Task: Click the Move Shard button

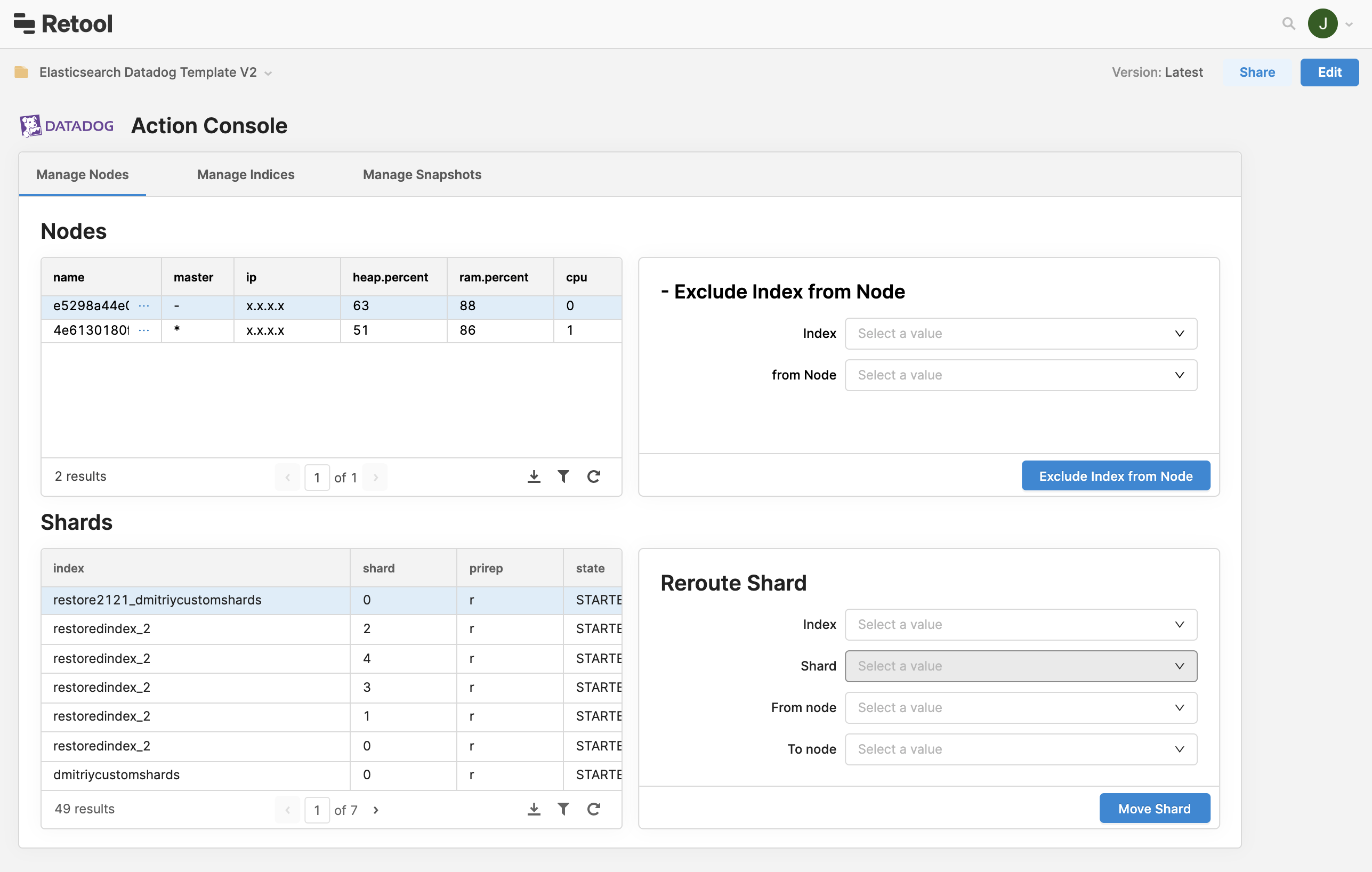Action: 1155,808
